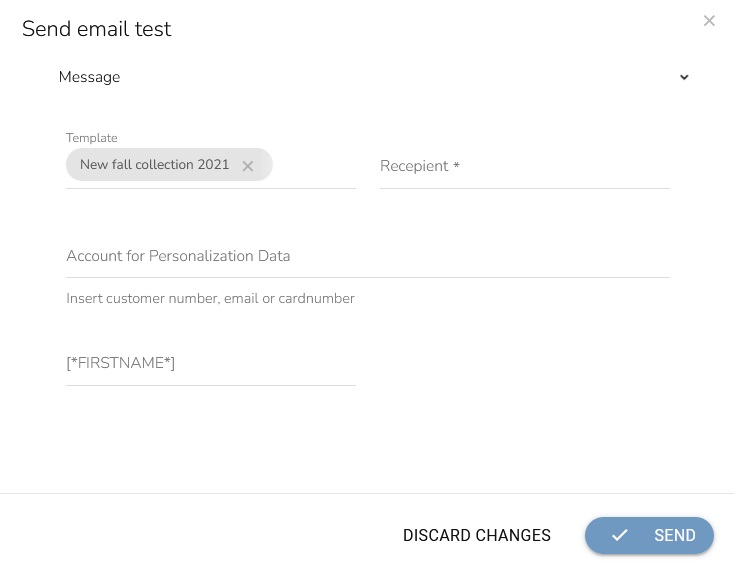Image resolution: width=734 pixels, height=563 pixels.
Task: Click the checkmark icon on Send button
Action: coord(620,536)
